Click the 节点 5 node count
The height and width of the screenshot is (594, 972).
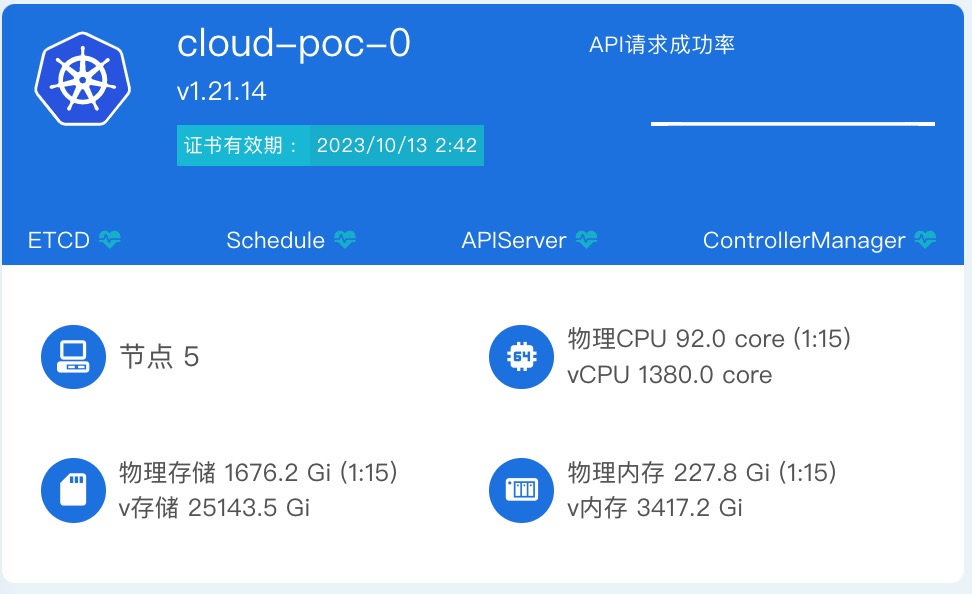pyautogui.click(x=159, y=357)
